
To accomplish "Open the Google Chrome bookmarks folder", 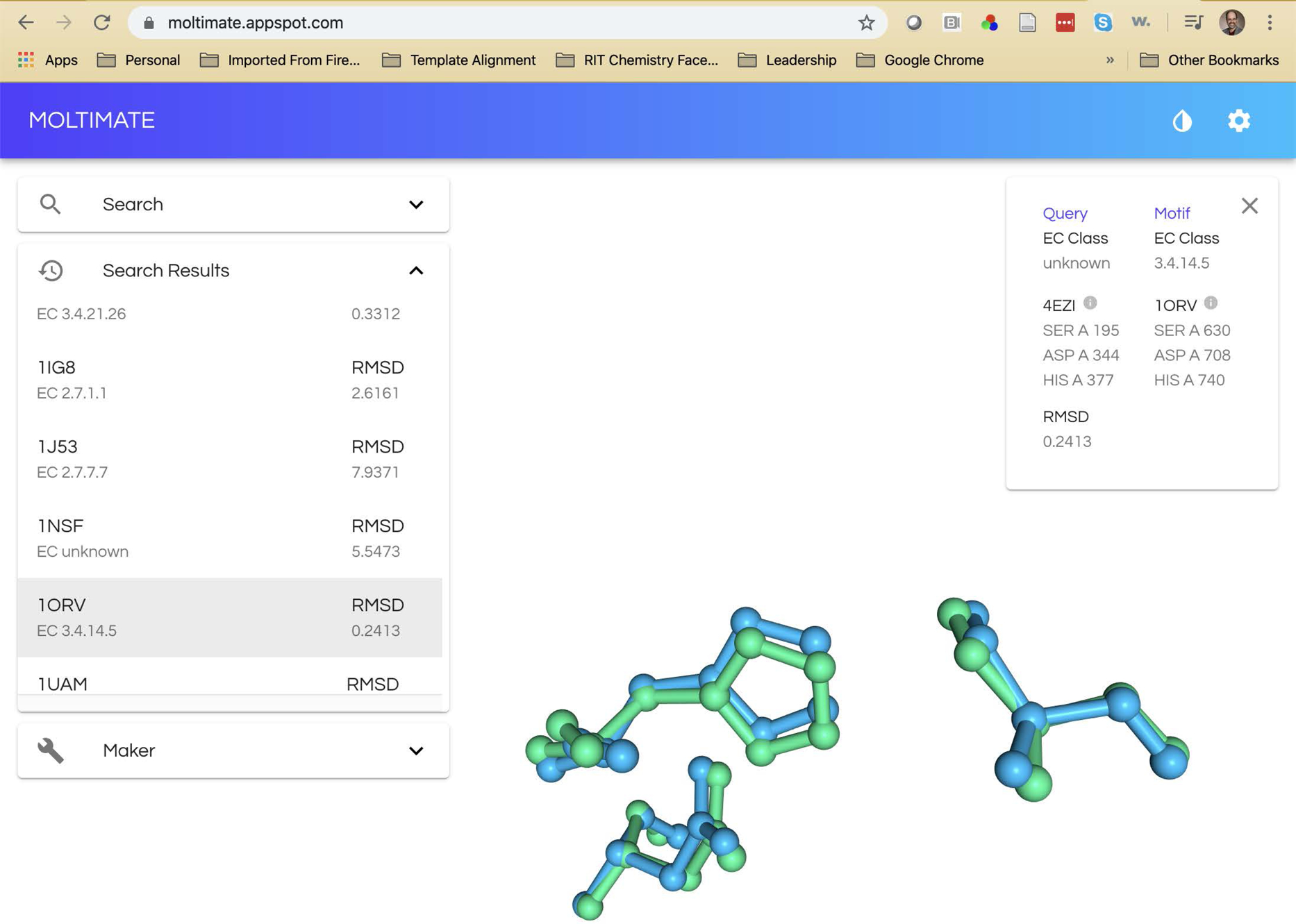I will click(920, 60).
